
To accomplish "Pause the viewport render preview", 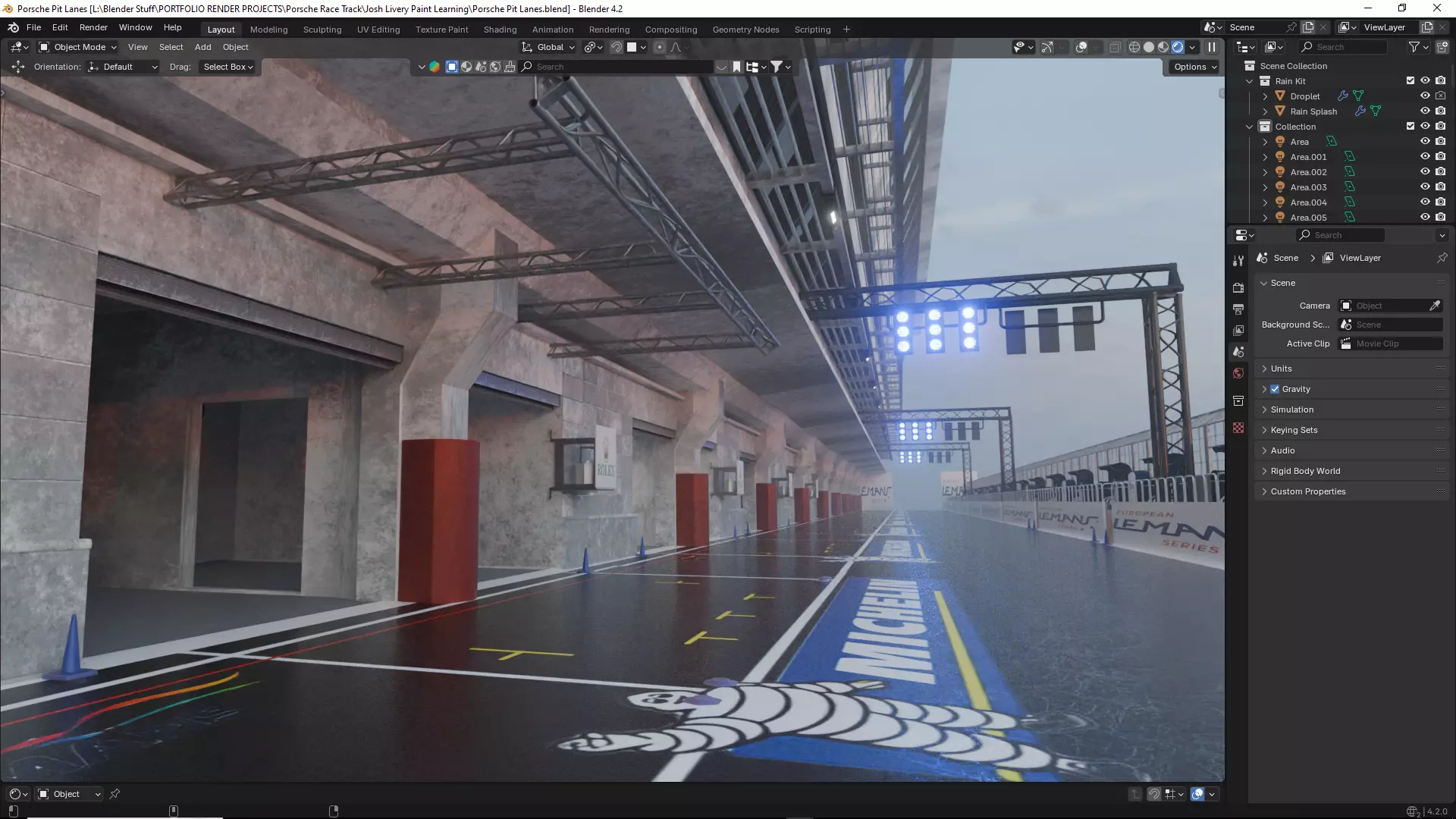I will coord(1212,47).
